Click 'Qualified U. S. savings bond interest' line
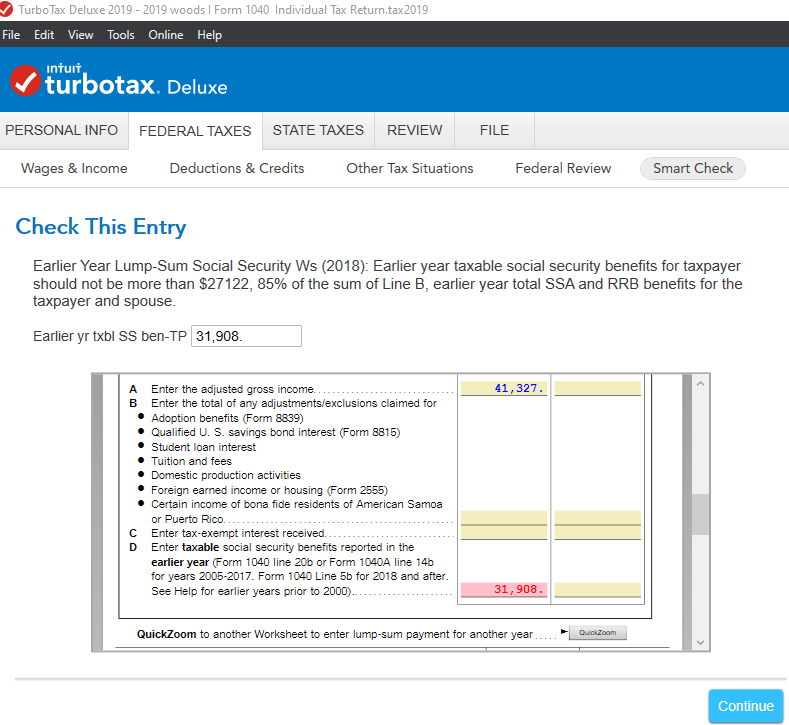This screenshot has width=789, height=725. 275,432
